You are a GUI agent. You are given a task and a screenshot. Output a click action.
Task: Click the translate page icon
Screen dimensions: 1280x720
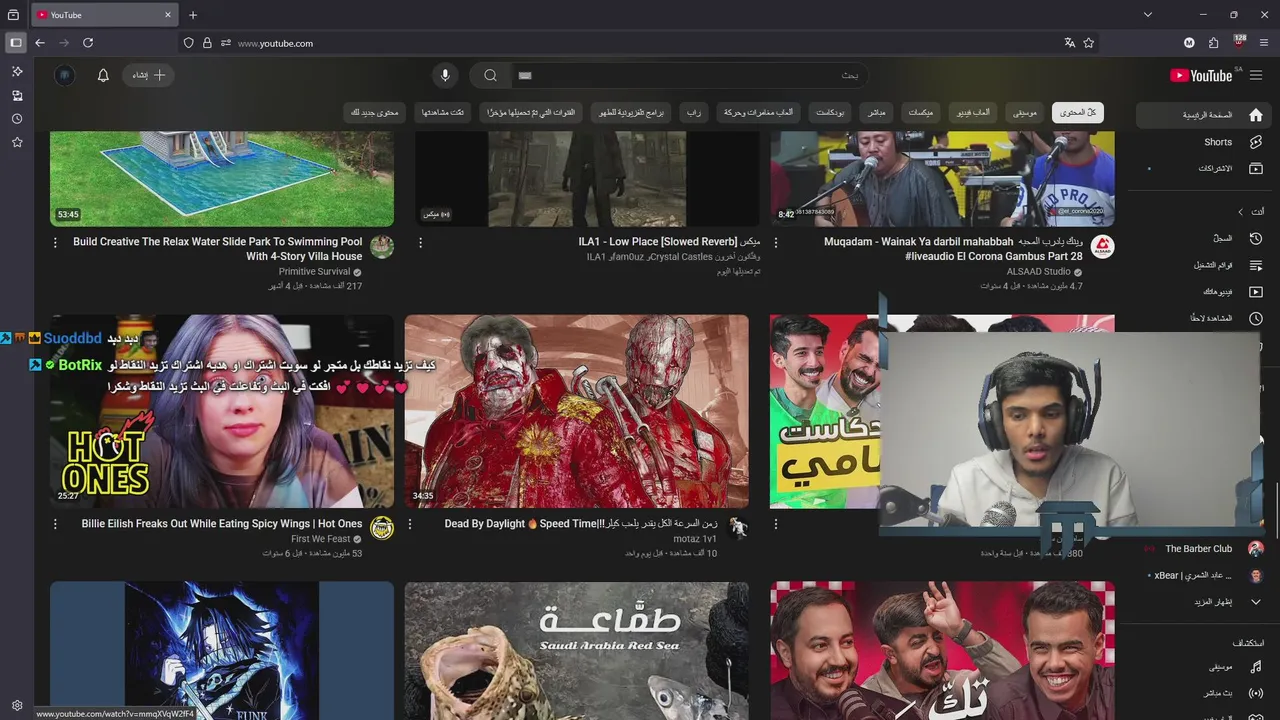click(1070, 43)
